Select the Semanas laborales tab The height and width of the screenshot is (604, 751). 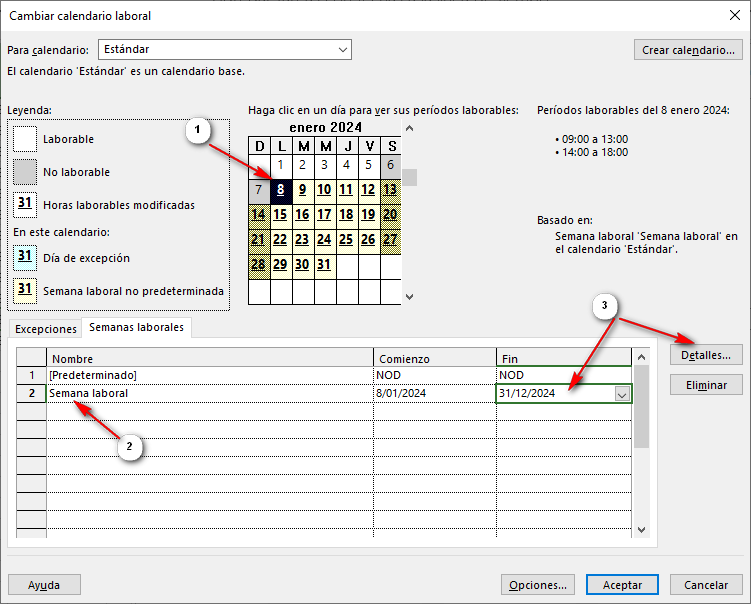(x=137, y=328)
